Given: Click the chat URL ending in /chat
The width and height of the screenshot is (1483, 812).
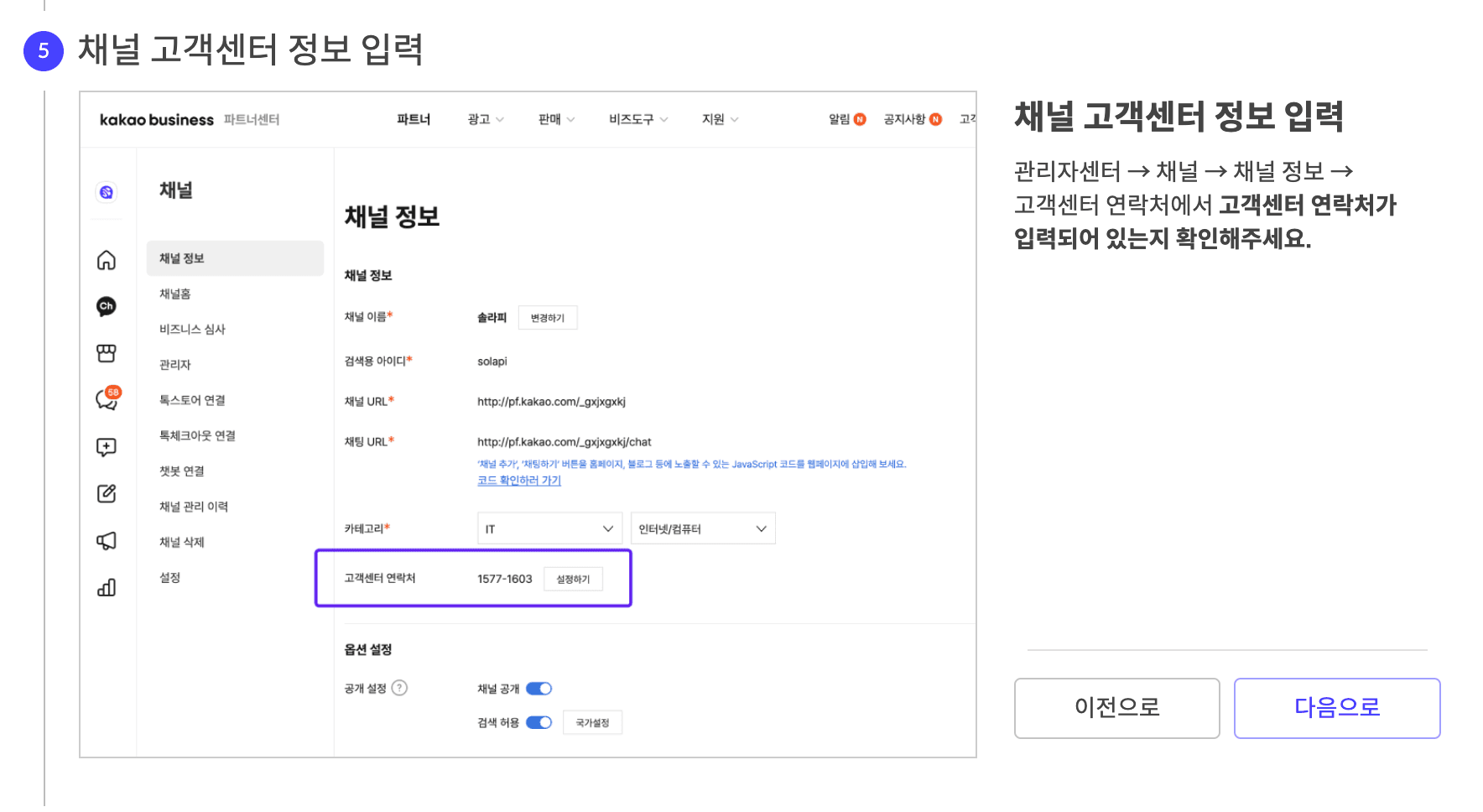Looking at the screenshot, I should tap(564, 441).
